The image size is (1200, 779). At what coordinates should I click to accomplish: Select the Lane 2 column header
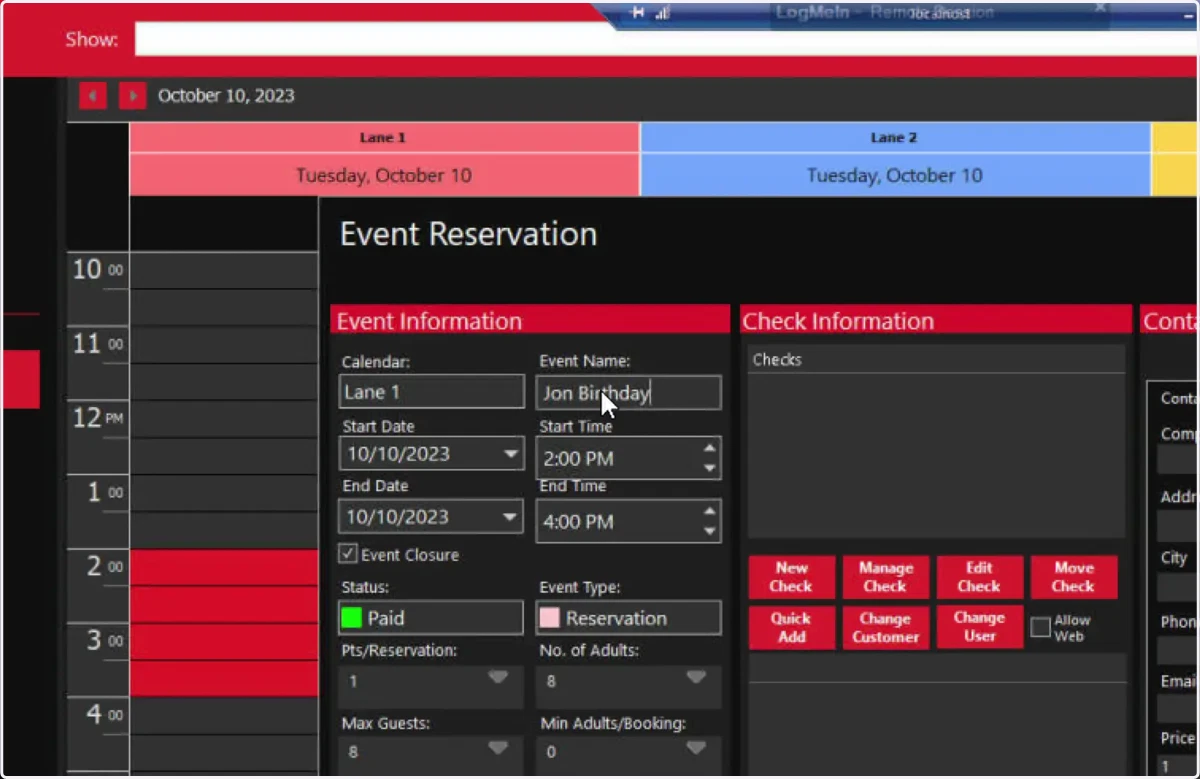[x=895, y=138]
